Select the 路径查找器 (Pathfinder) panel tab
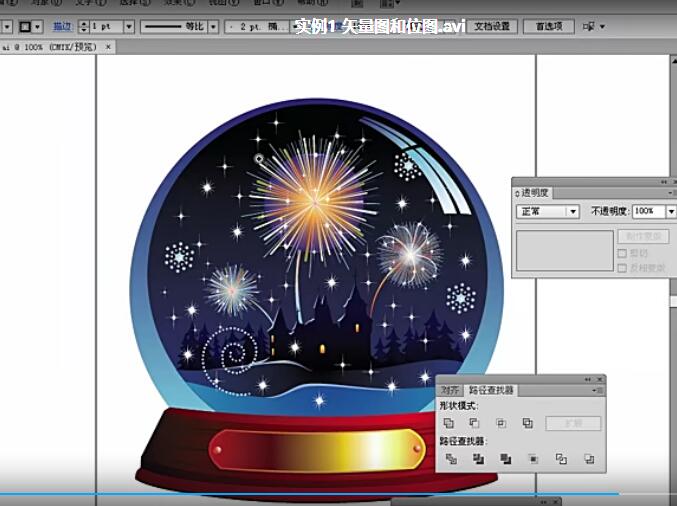 point(491,390)
